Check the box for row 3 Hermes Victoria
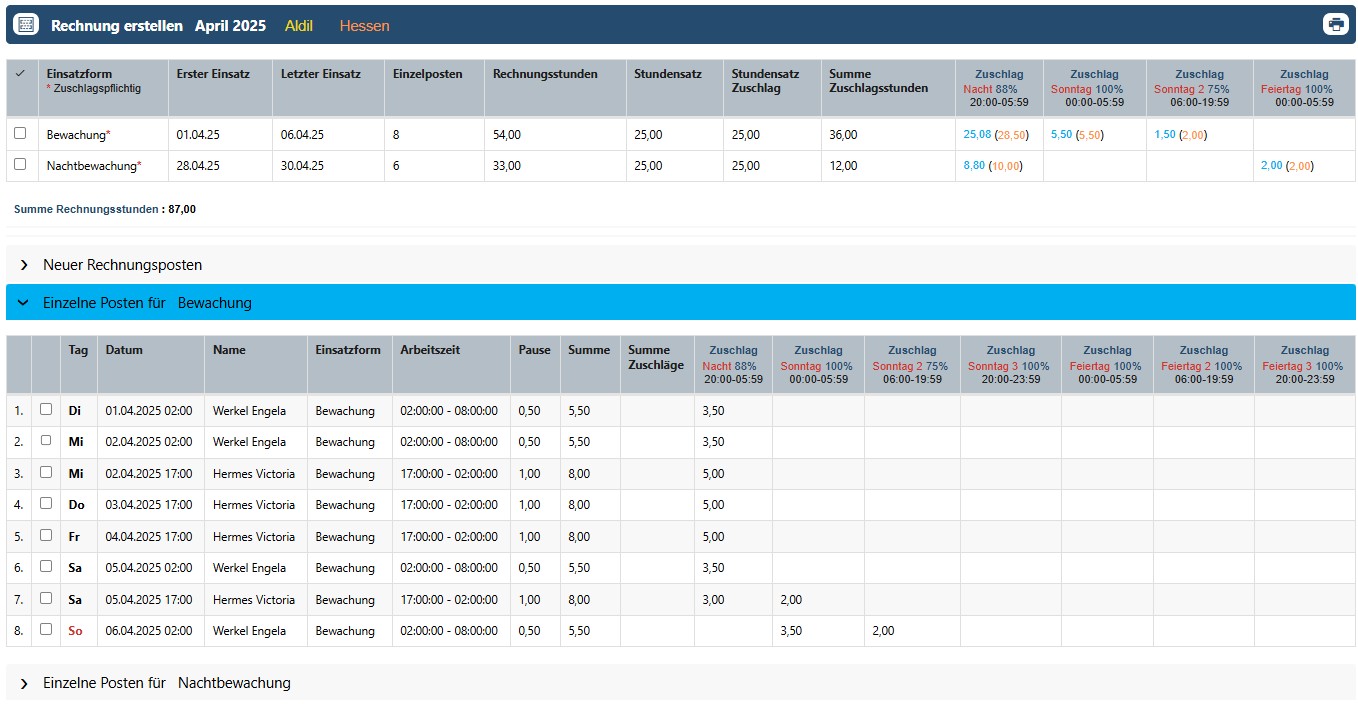 pos(46,473)
